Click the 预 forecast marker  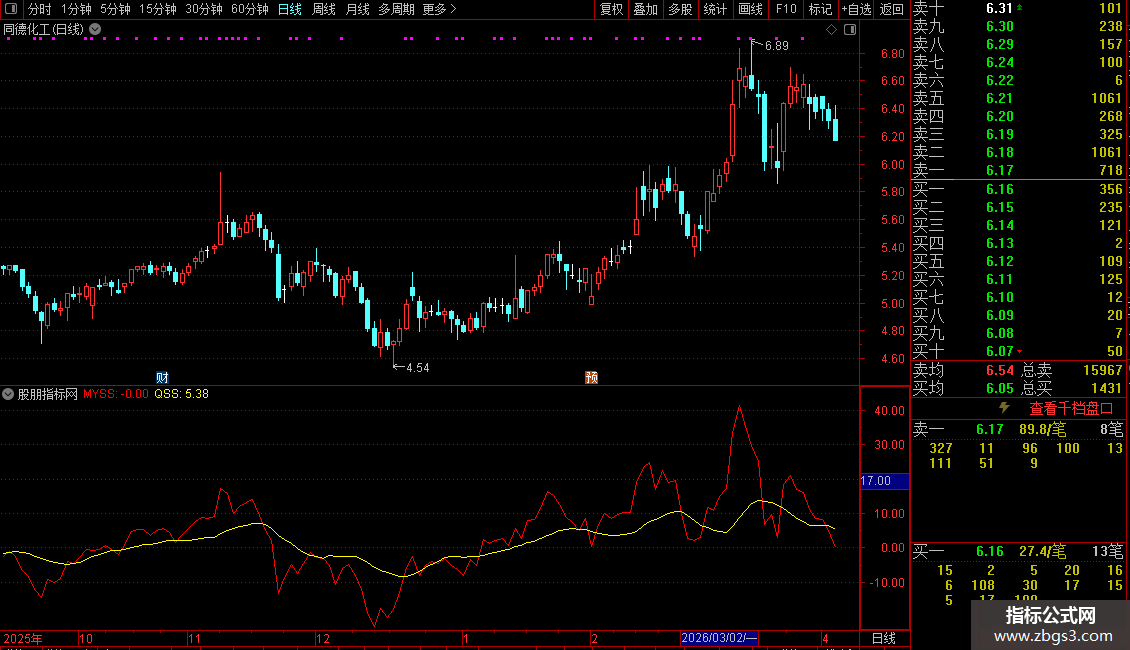pos(591,378)
